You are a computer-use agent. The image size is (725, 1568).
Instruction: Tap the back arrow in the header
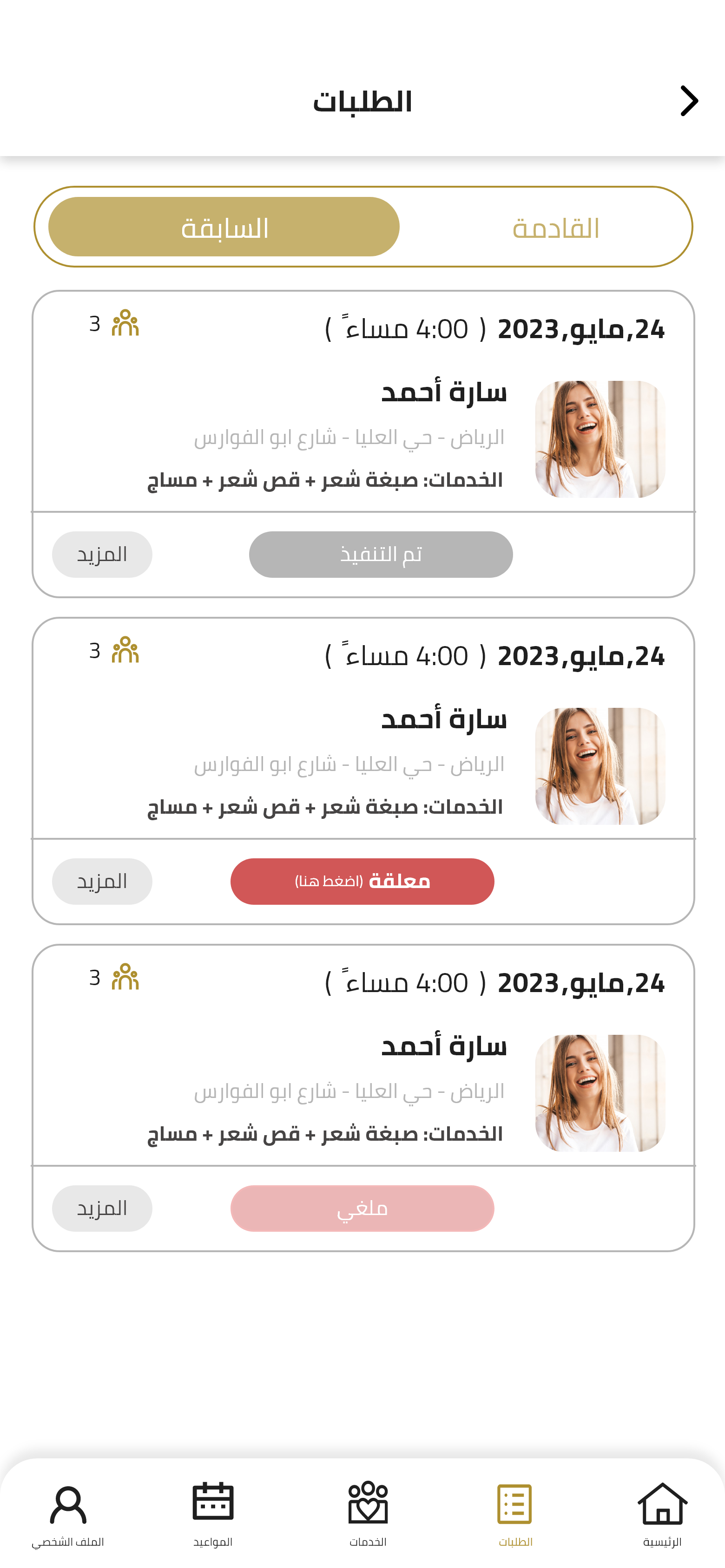click(x=688, y=101)
